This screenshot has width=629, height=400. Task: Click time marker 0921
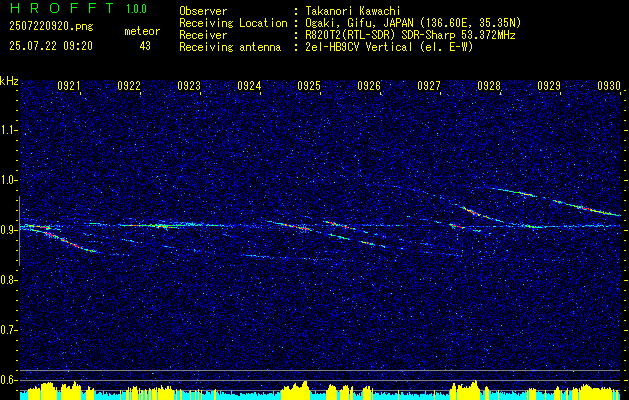(x=69, y=85)
